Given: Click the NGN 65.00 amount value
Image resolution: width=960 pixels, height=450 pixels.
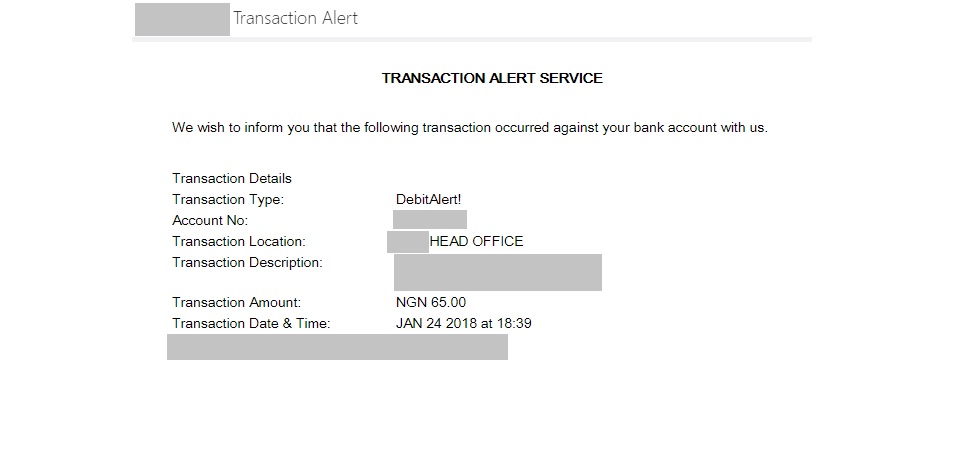Looking at the screenshot, I should 431,302.
